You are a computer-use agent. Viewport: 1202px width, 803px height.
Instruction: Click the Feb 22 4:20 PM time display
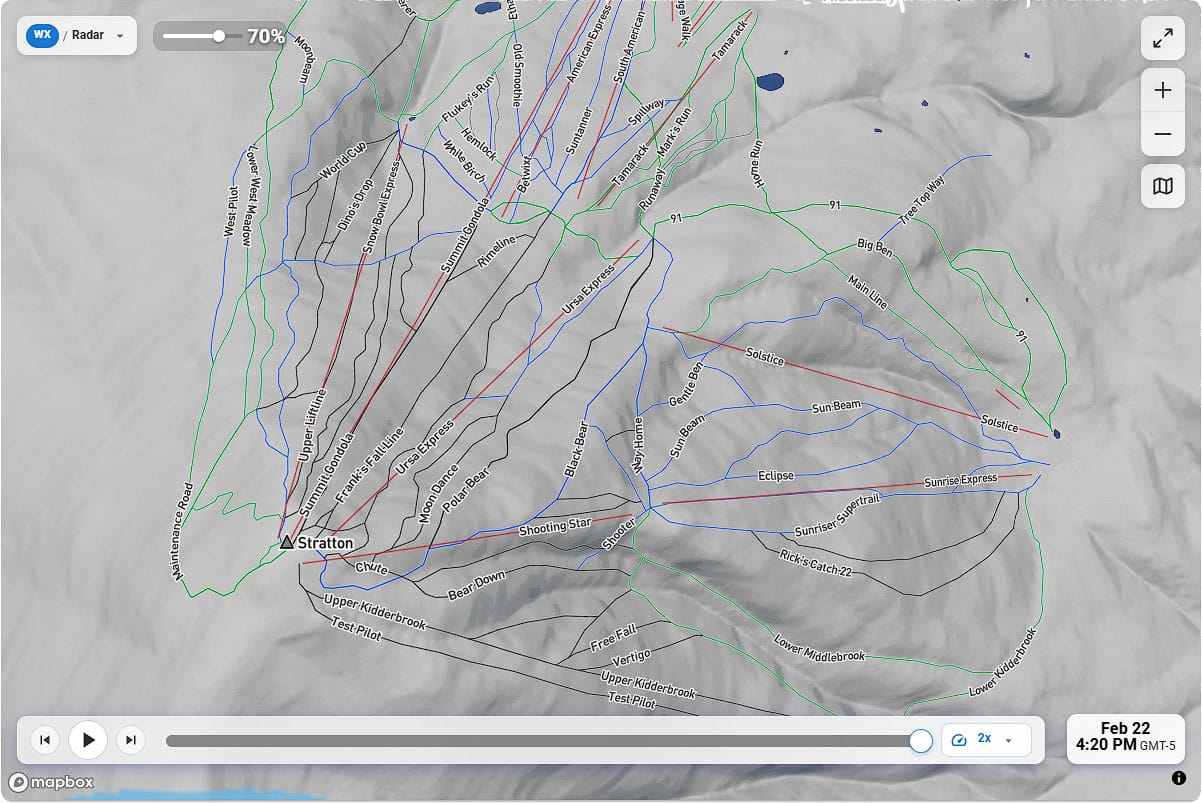coord(1126,738)
